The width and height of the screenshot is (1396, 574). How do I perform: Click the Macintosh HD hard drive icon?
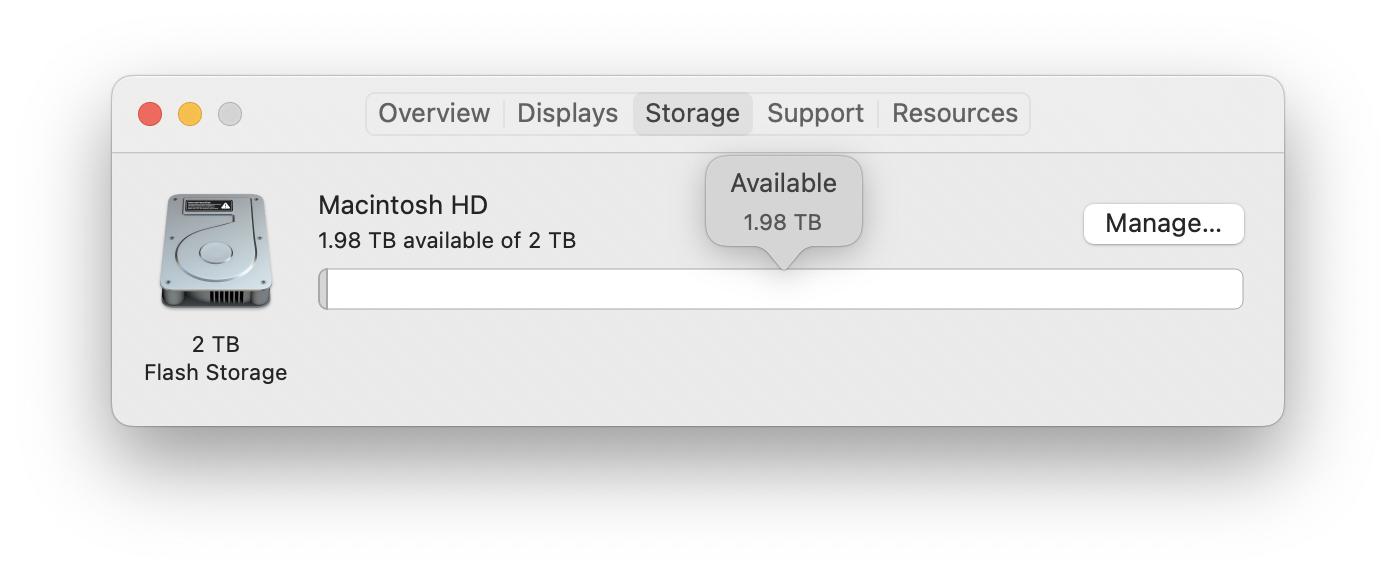(x=216, y=252)
